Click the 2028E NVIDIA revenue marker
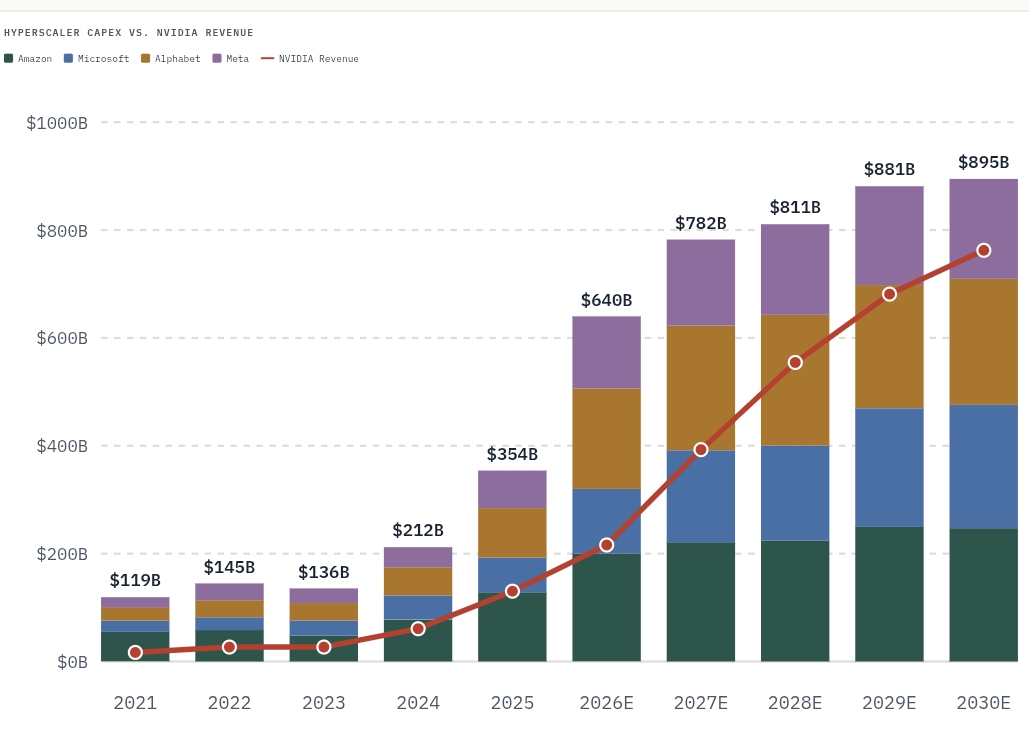The height and width of the screenshot is (735, 1029). [x=795, y=363]
